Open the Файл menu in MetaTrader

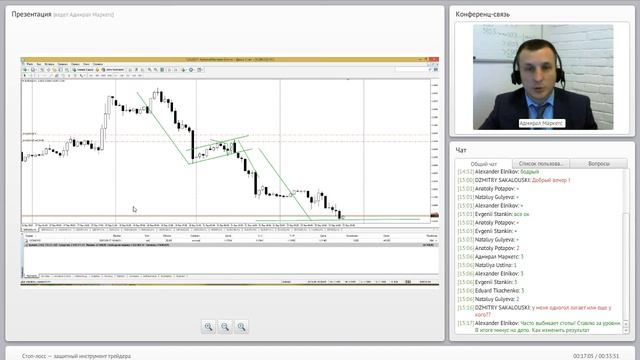tap(29, 64)
